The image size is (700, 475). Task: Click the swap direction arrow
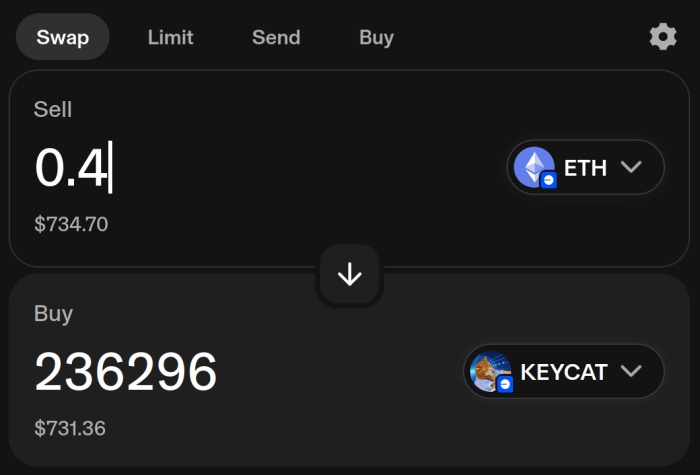pos(349,275)
